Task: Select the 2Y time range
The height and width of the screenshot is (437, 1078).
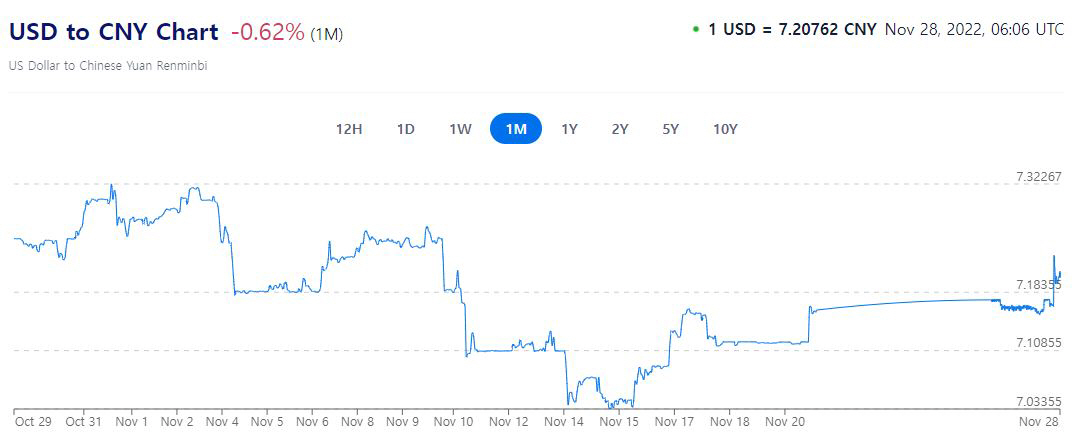Action: click(620, 129)
